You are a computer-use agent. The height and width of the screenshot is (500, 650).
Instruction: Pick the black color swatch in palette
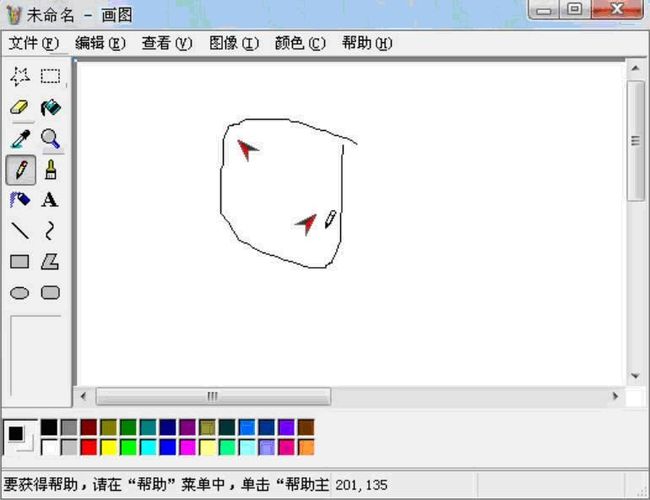click(x=49, y=427)
